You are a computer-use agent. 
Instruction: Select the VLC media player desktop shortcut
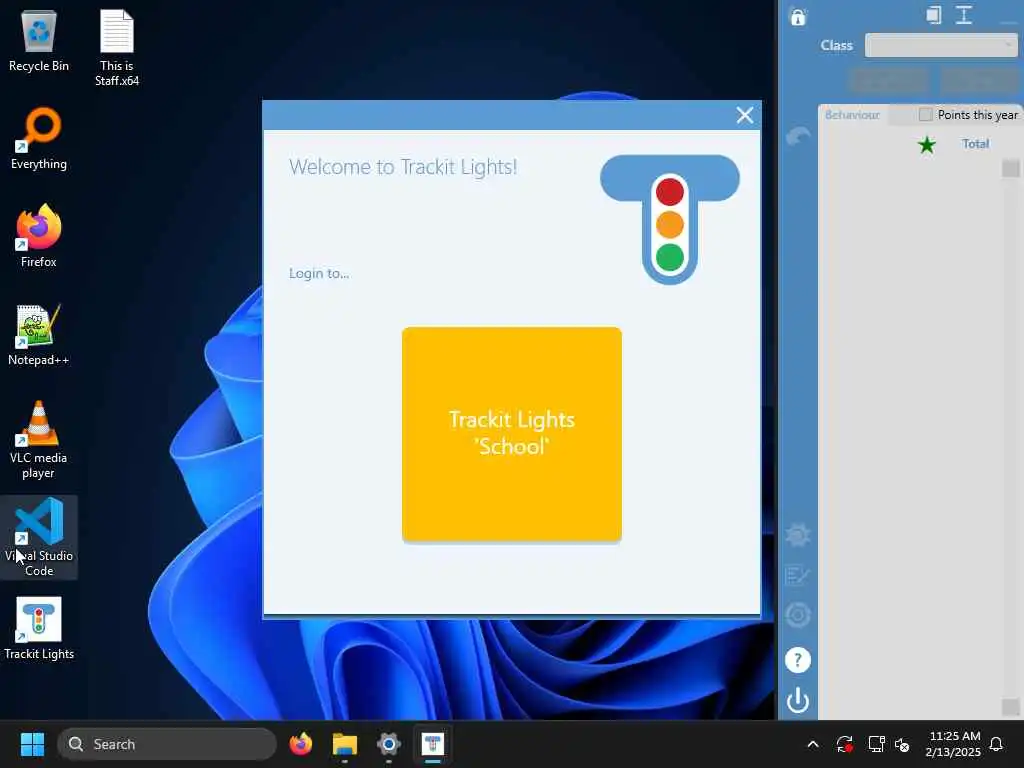click(39, 440)
